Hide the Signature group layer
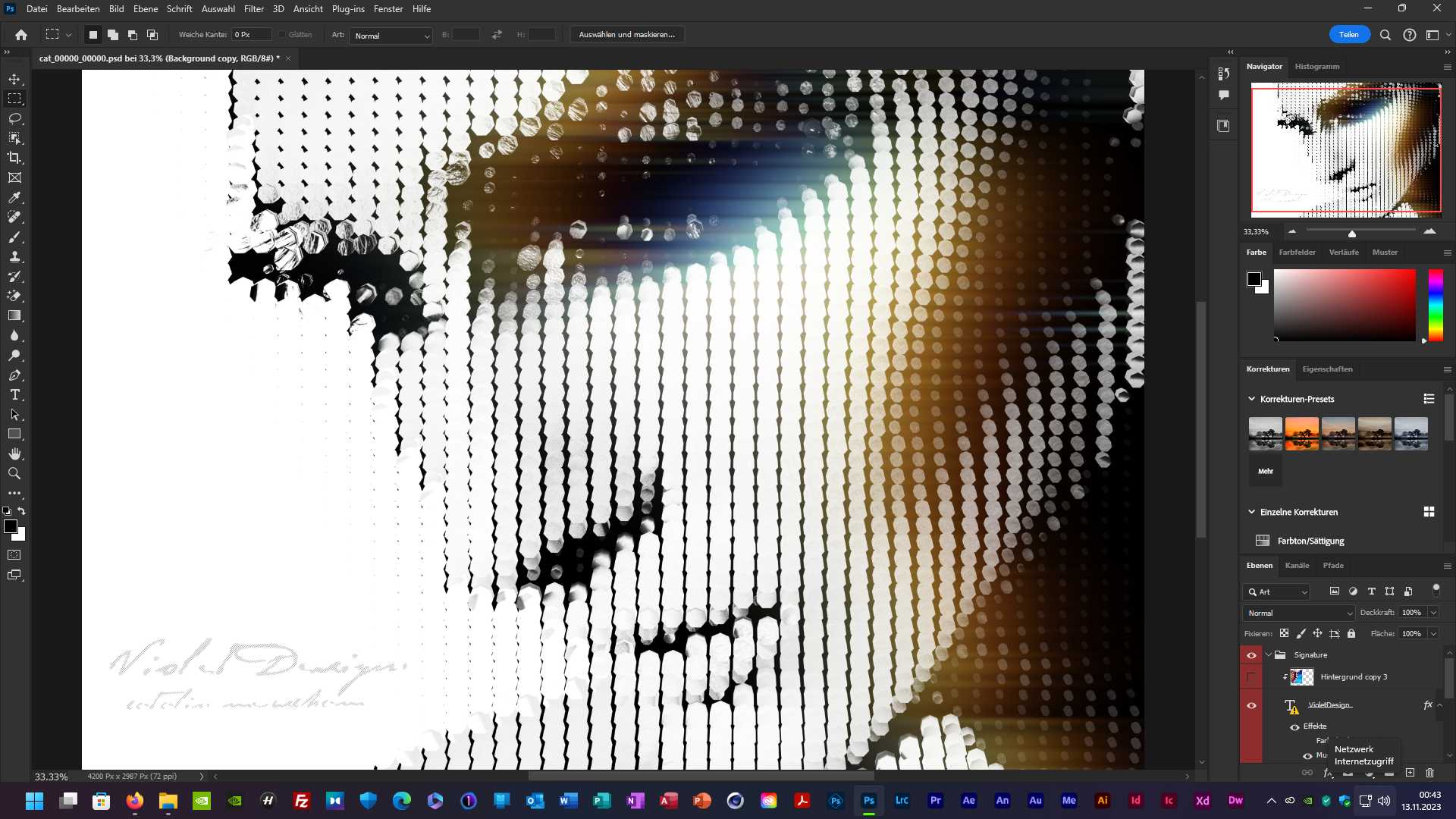This screenshot has height=819, width=1456. point(1251,655)
